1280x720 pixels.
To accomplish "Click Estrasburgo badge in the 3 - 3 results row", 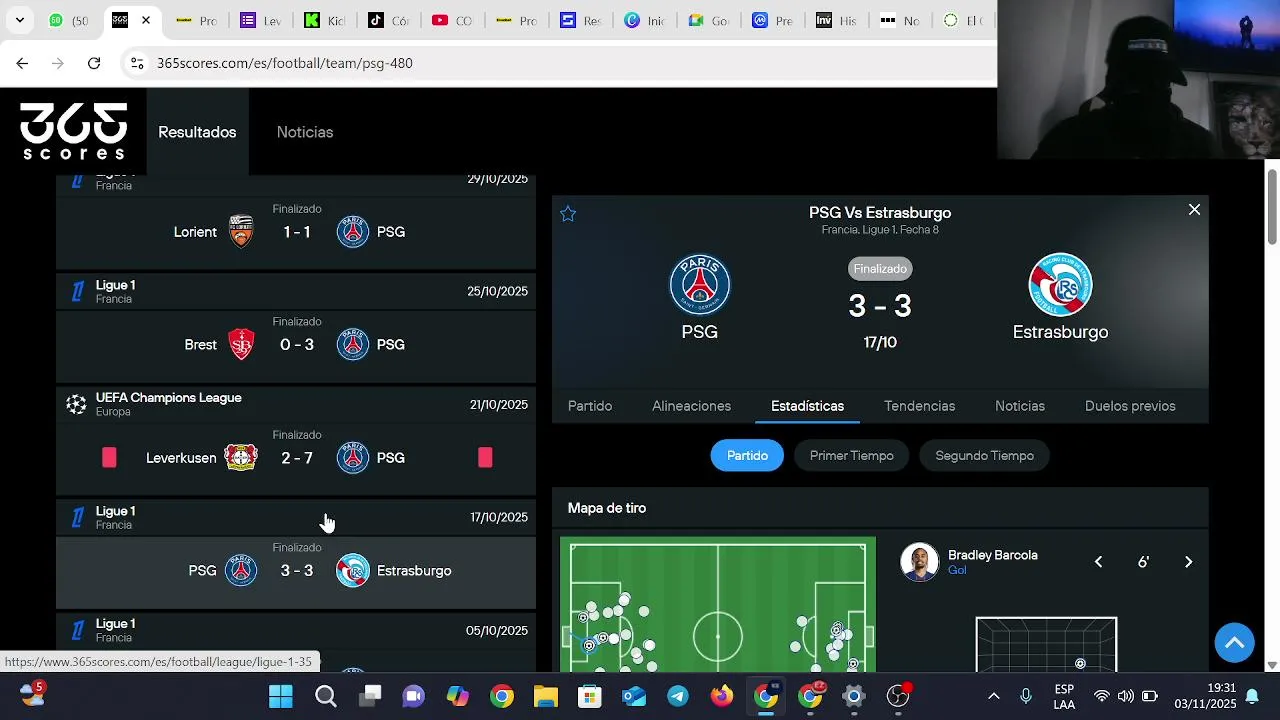I will (352, 571).
